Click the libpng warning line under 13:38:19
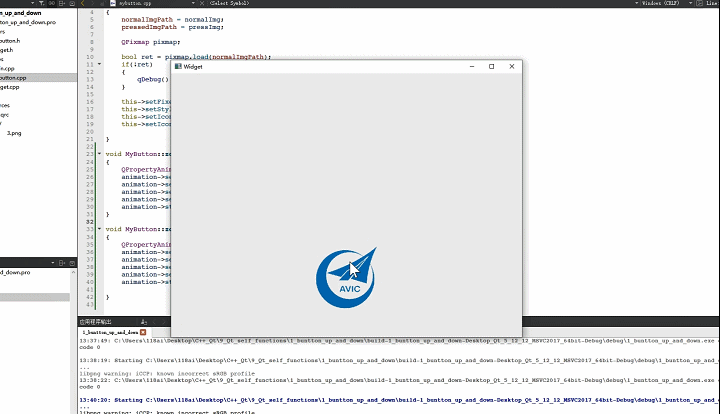Screen dimensions: 720x414 pos(167,374)
